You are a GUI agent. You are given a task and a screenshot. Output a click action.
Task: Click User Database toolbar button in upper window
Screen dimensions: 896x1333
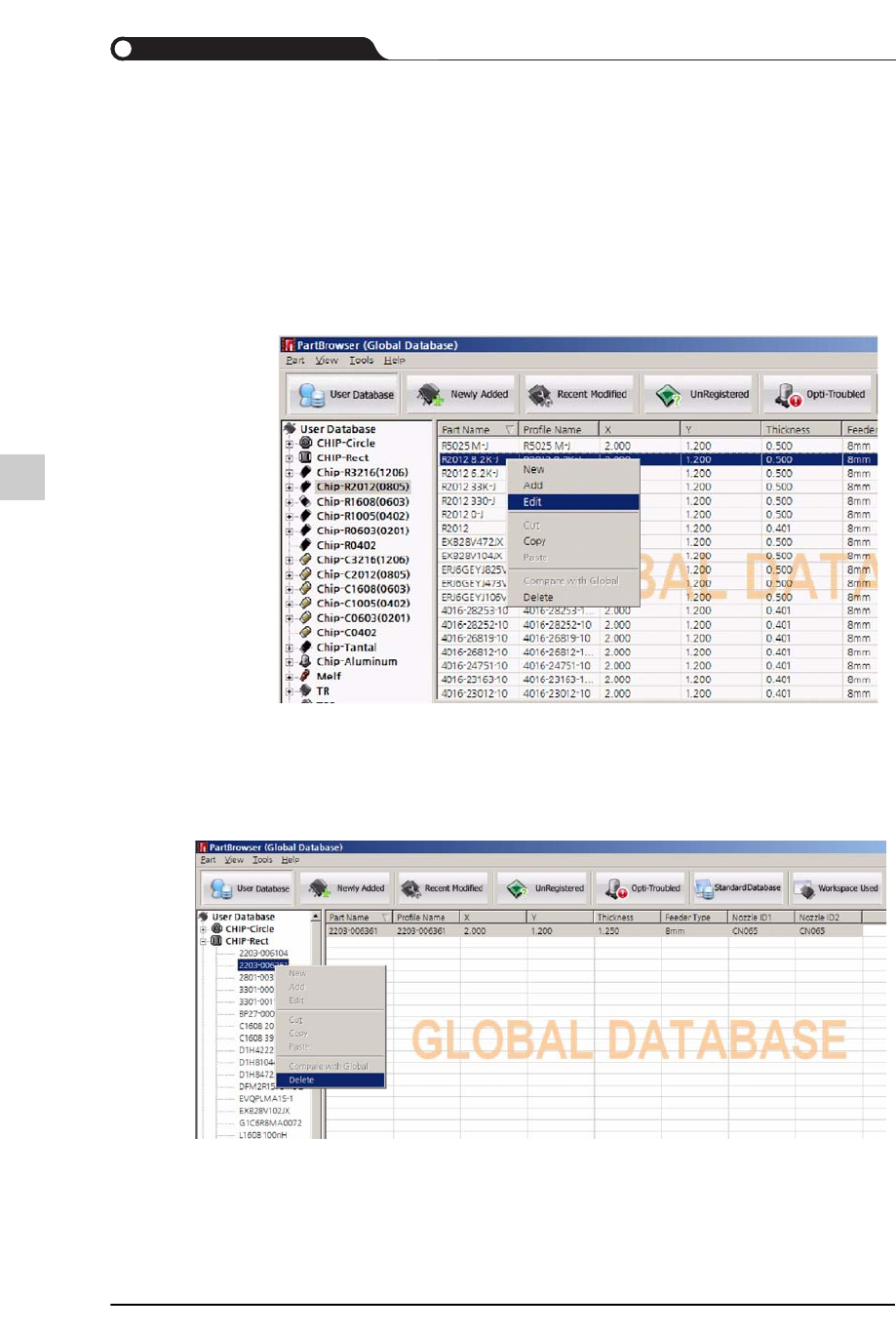(x=341, y=394)
